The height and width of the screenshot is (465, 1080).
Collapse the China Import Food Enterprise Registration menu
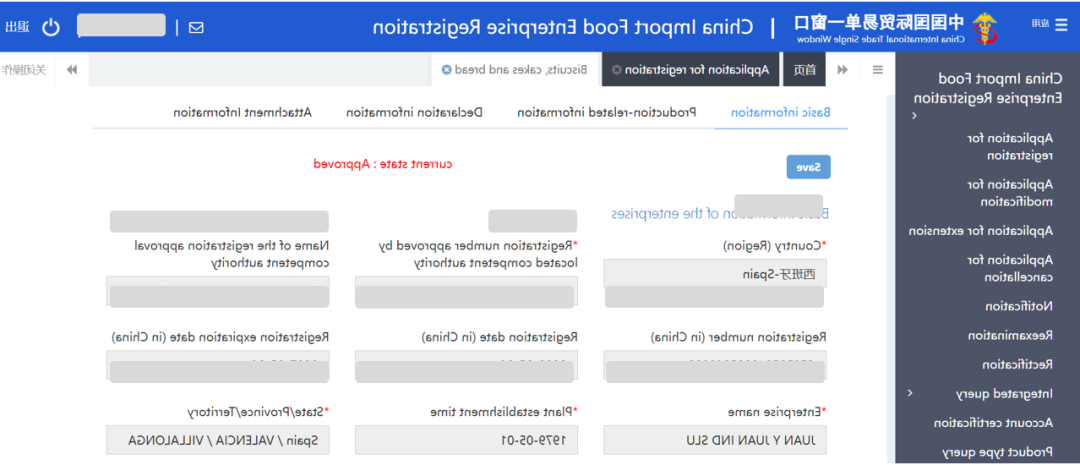click(912, 116)
